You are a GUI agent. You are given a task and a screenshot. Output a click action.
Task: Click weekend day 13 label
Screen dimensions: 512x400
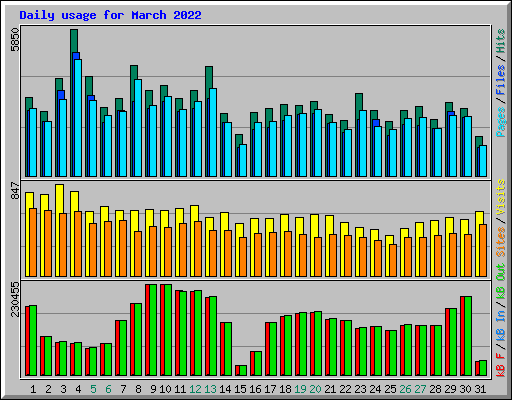(210, 389)
